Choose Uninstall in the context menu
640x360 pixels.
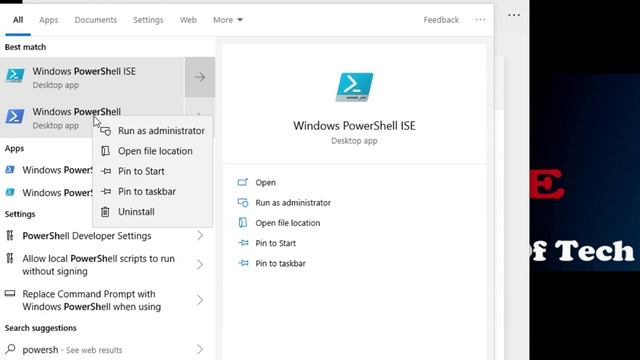[152, 212]
